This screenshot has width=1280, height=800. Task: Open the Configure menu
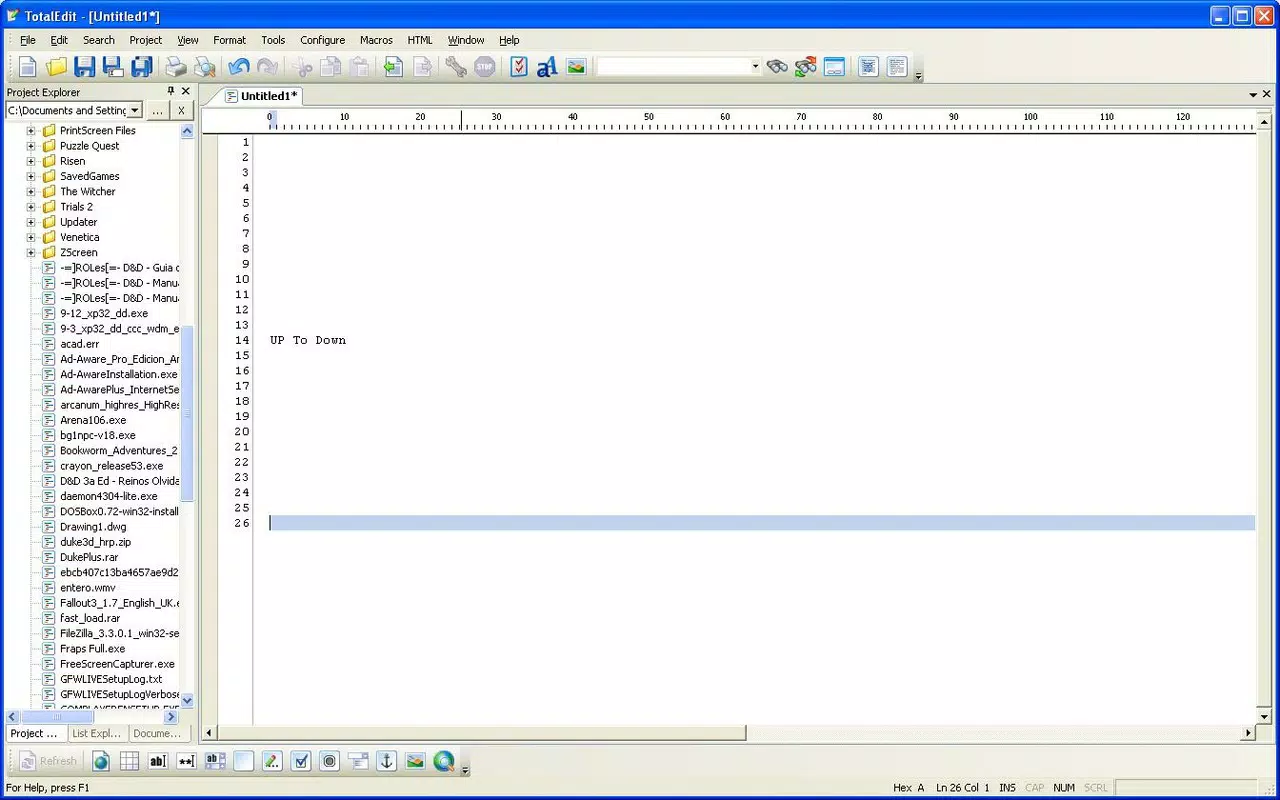tap(323, 40)
